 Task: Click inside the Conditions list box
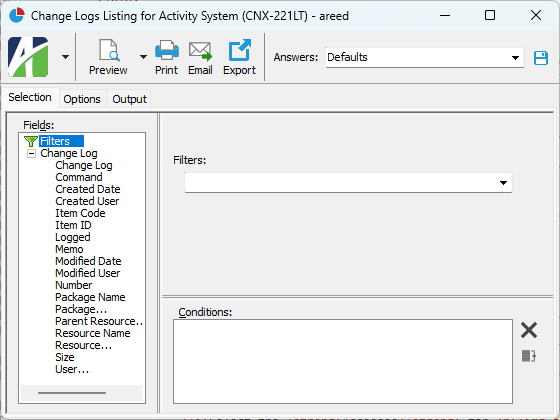point(343,361)
